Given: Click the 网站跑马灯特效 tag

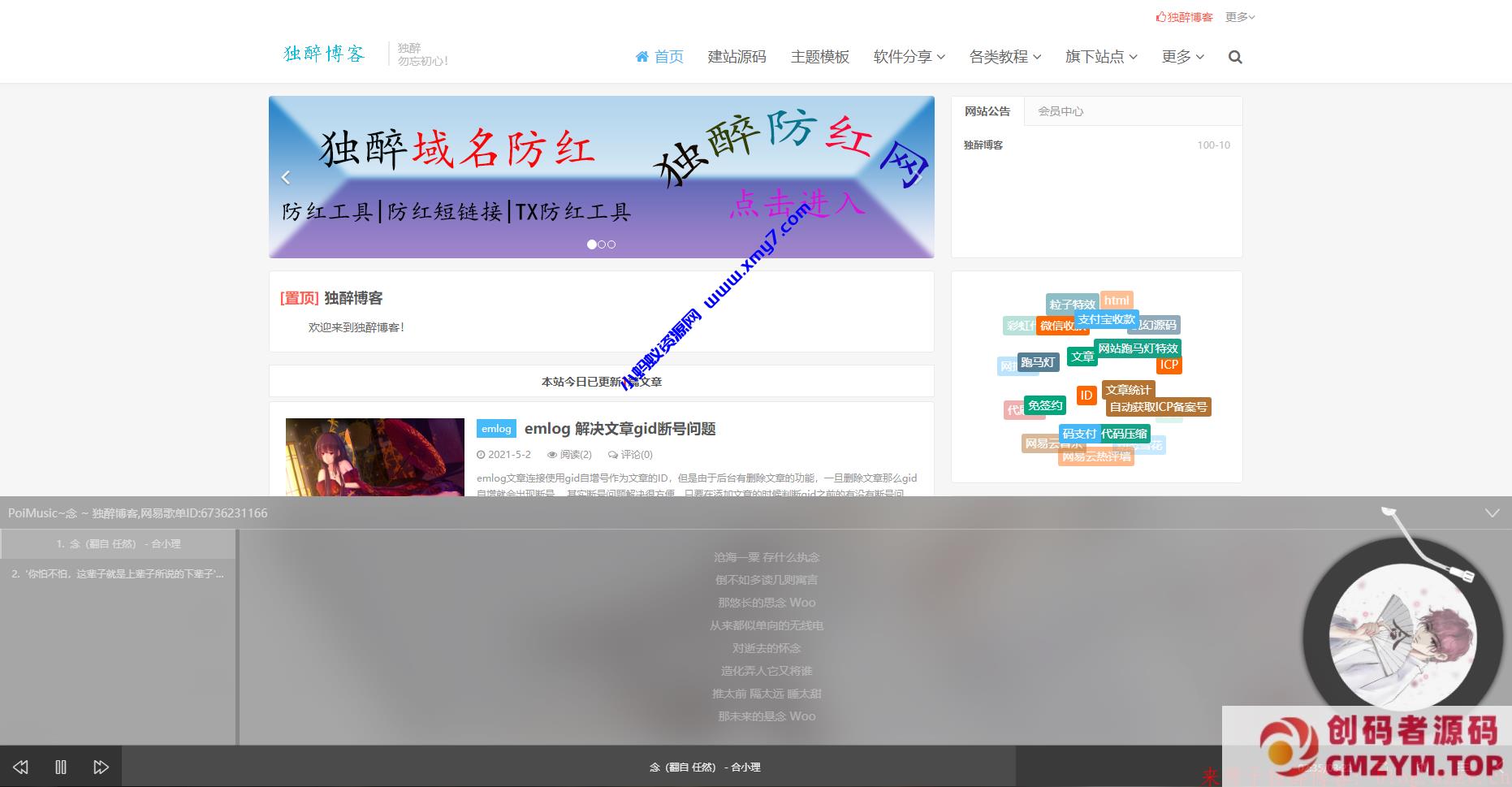Looking at the screenshot, I should [1137, 348].
